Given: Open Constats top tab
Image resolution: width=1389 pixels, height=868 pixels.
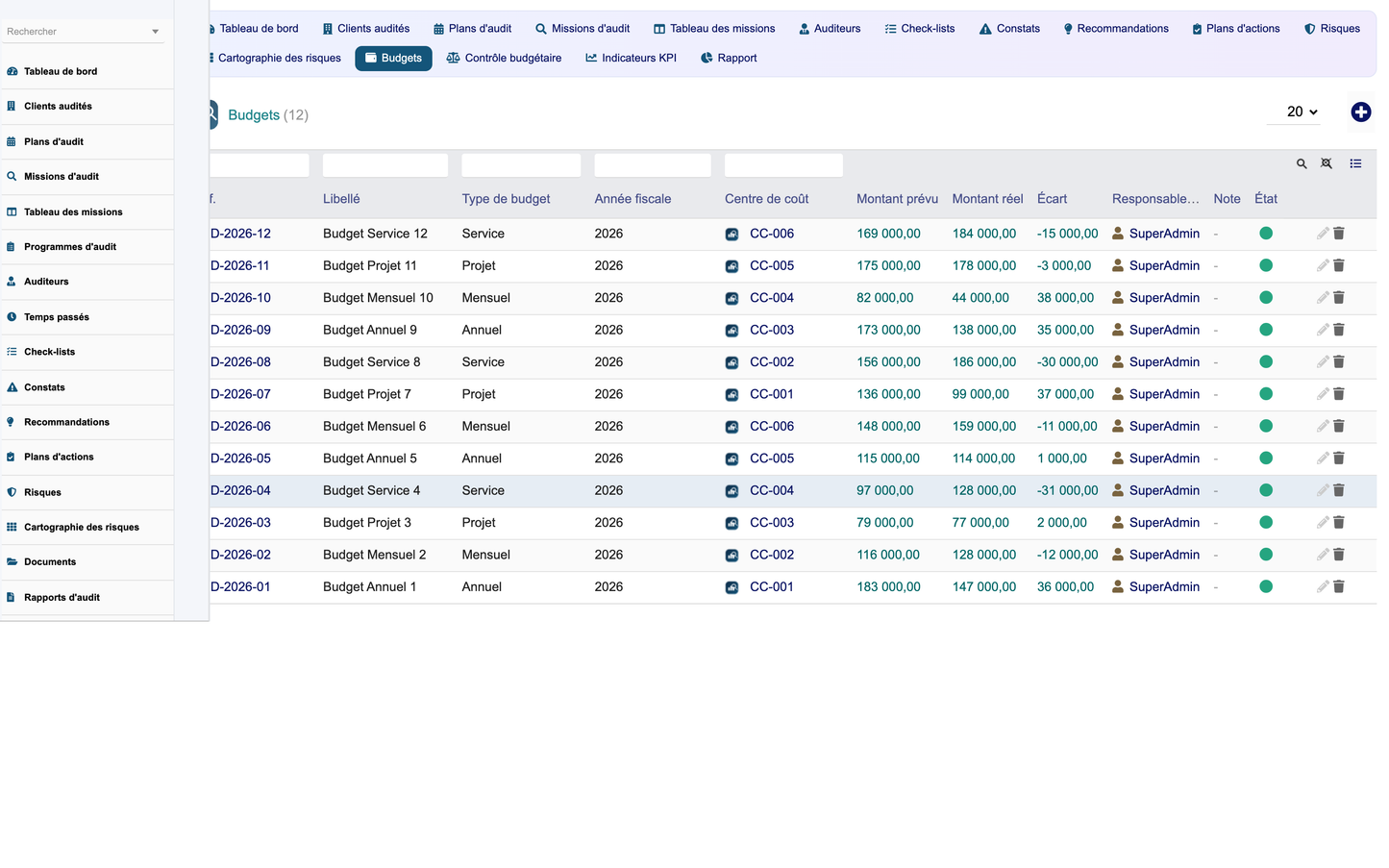Looking at the screenshot, I should (1009, 29).
